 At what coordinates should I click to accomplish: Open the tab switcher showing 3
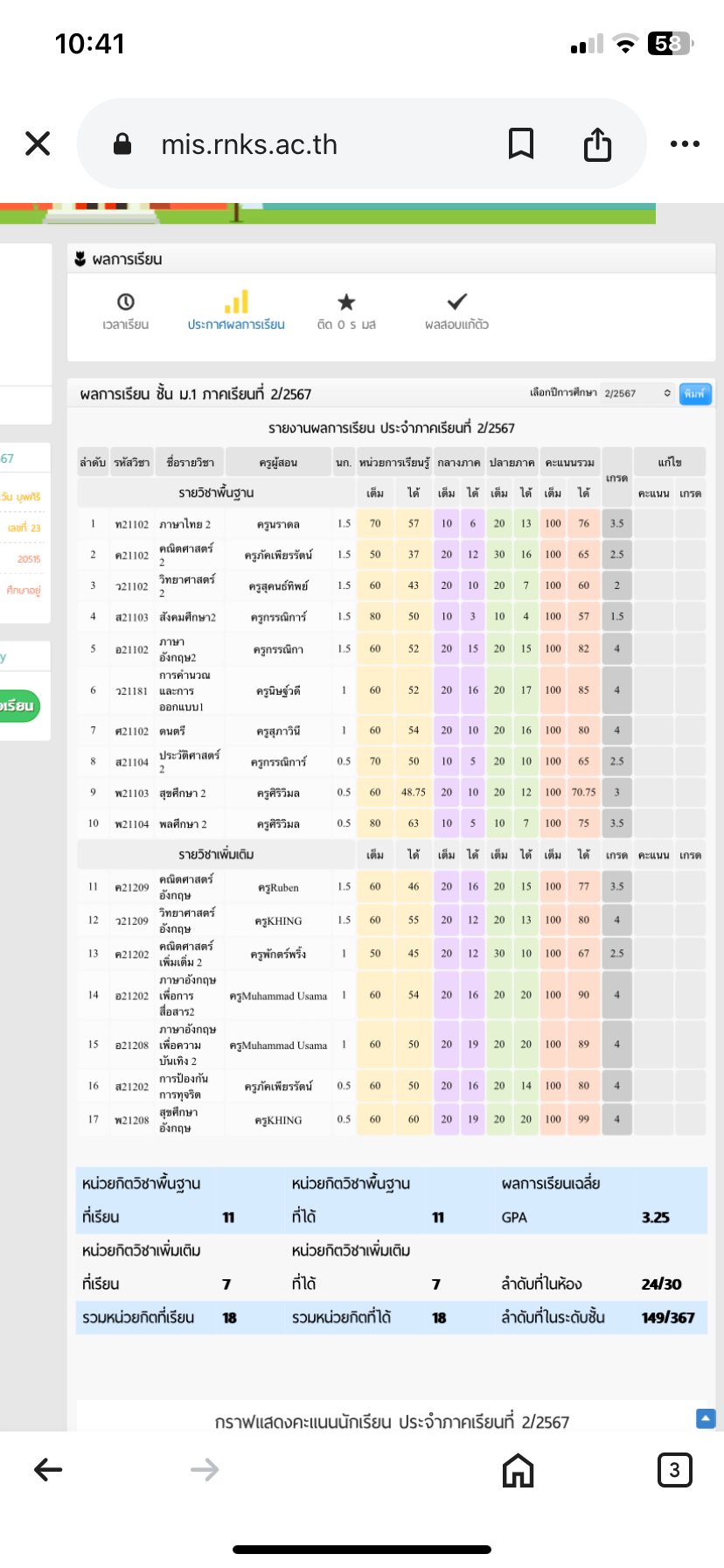click(674, 1470)
